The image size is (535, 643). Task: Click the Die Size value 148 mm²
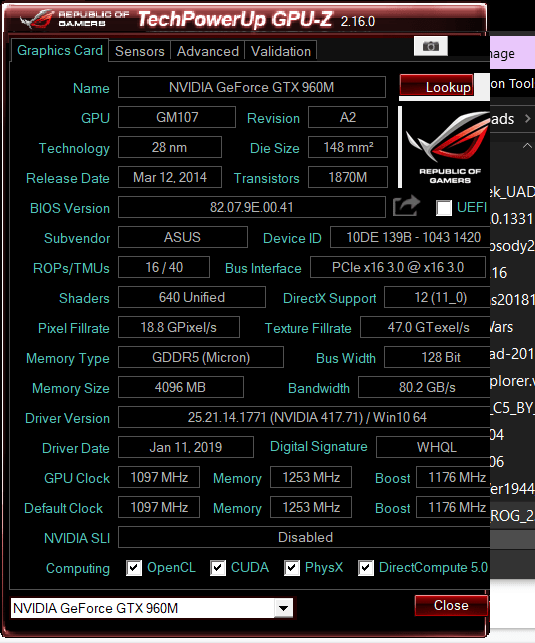tap(348, 147)
